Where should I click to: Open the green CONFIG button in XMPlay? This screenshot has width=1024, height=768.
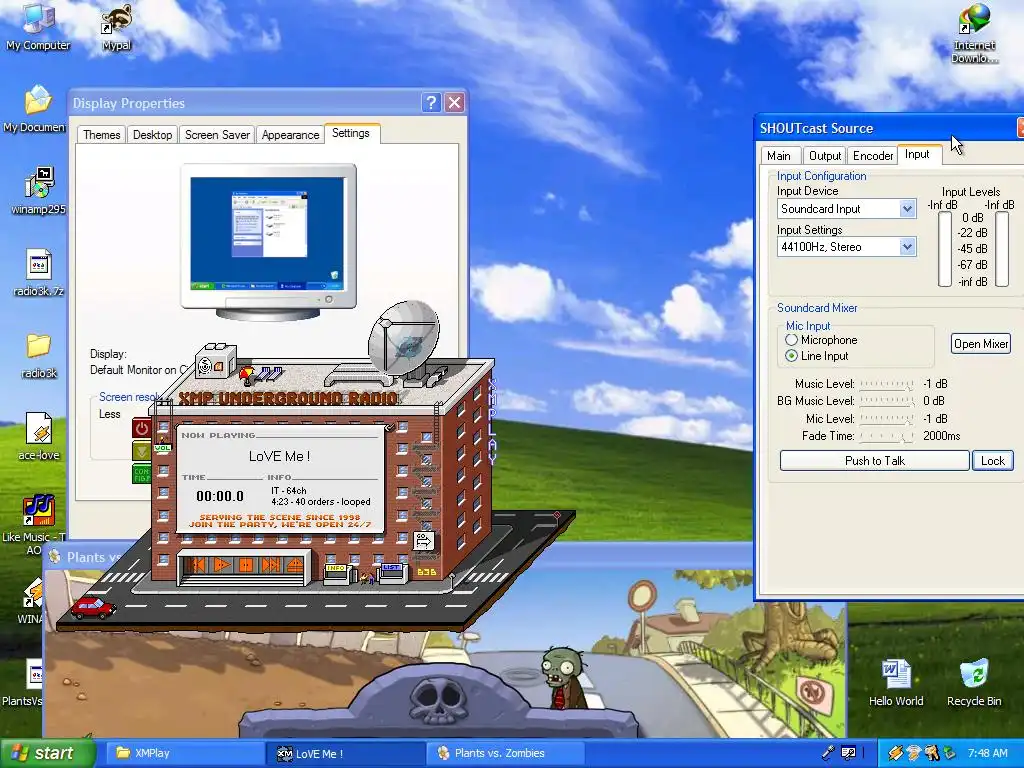pos(141,473)
